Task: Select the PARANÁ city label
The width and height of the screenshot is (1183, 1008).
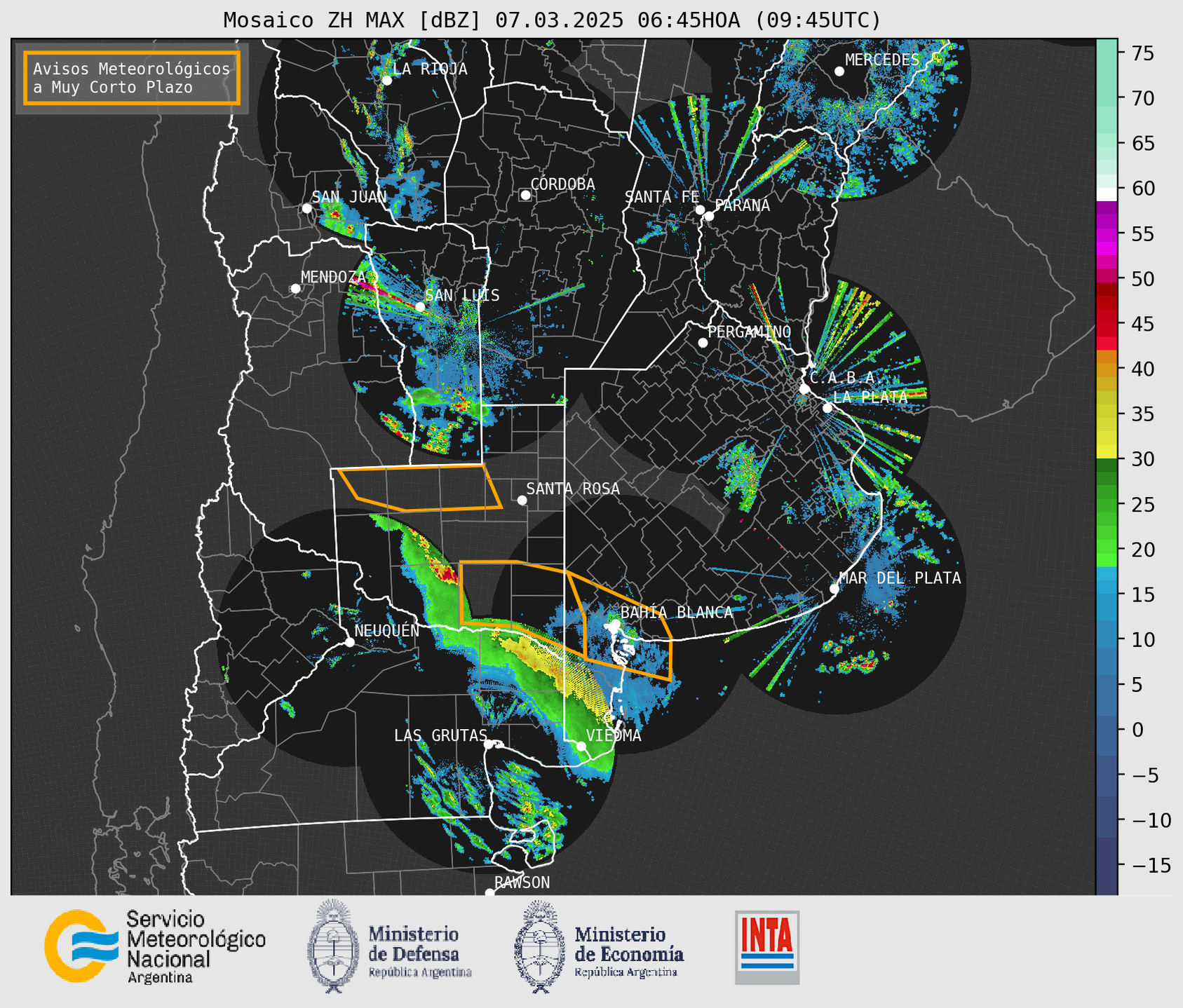Action: (742, 205)
